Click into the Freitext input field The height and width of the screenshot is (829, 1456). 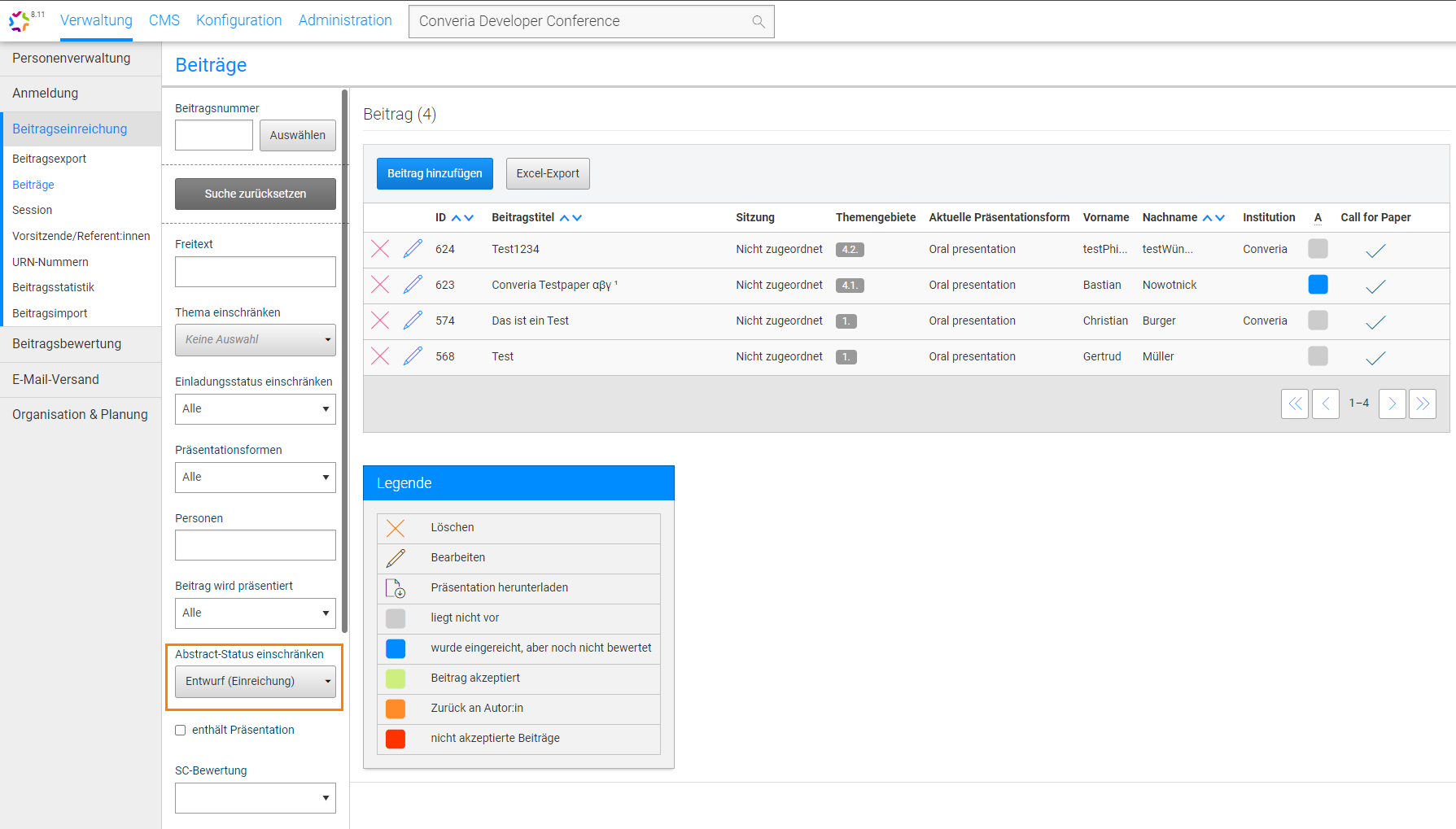pyautogui.click(x=255, y=272)
